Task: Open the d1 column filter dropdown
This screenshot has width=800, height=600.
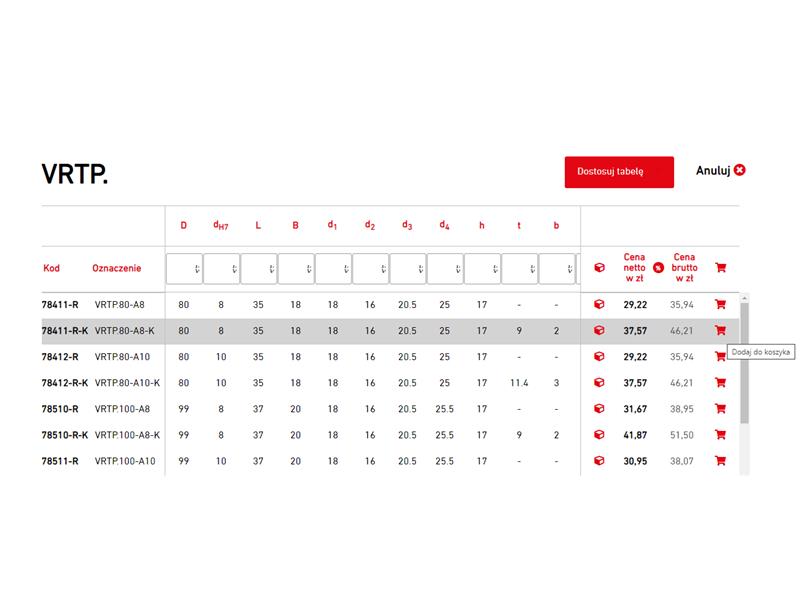Action: [333, 269]
